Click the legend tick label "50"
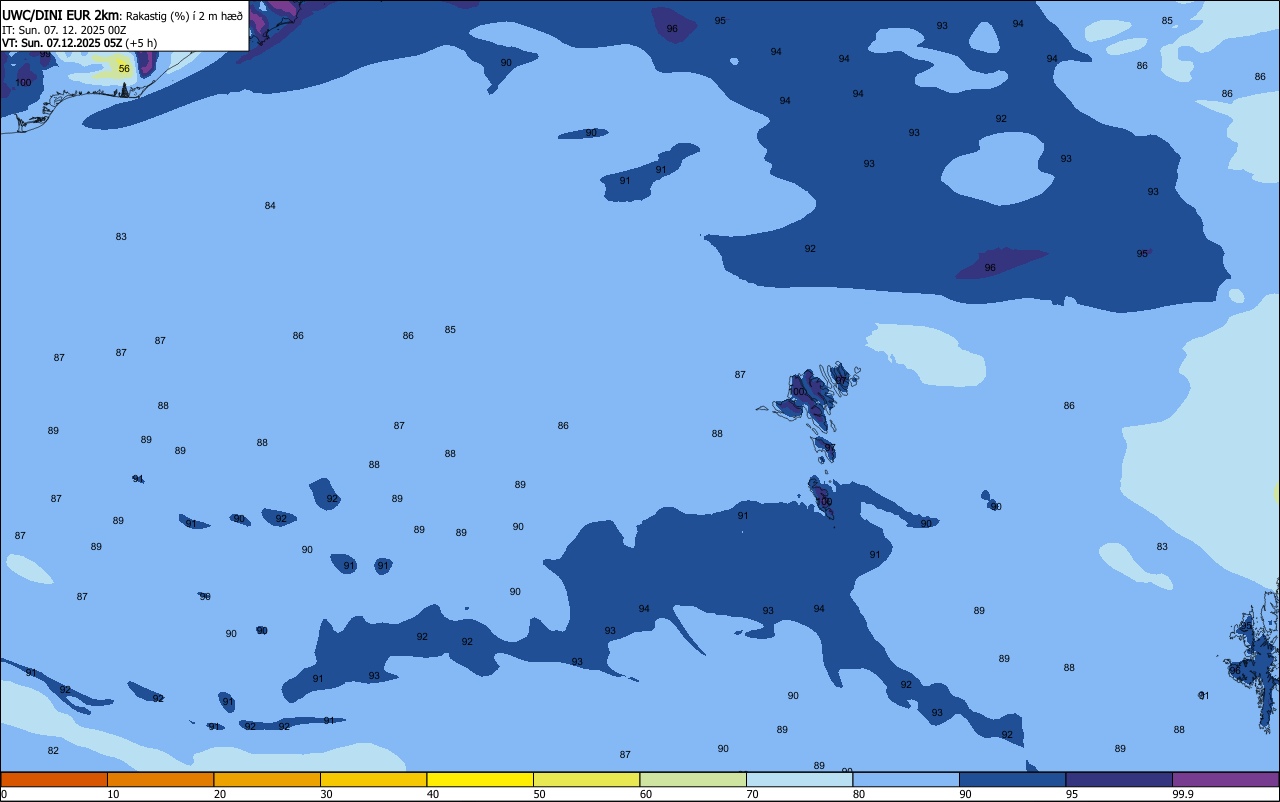 (539, 794)
